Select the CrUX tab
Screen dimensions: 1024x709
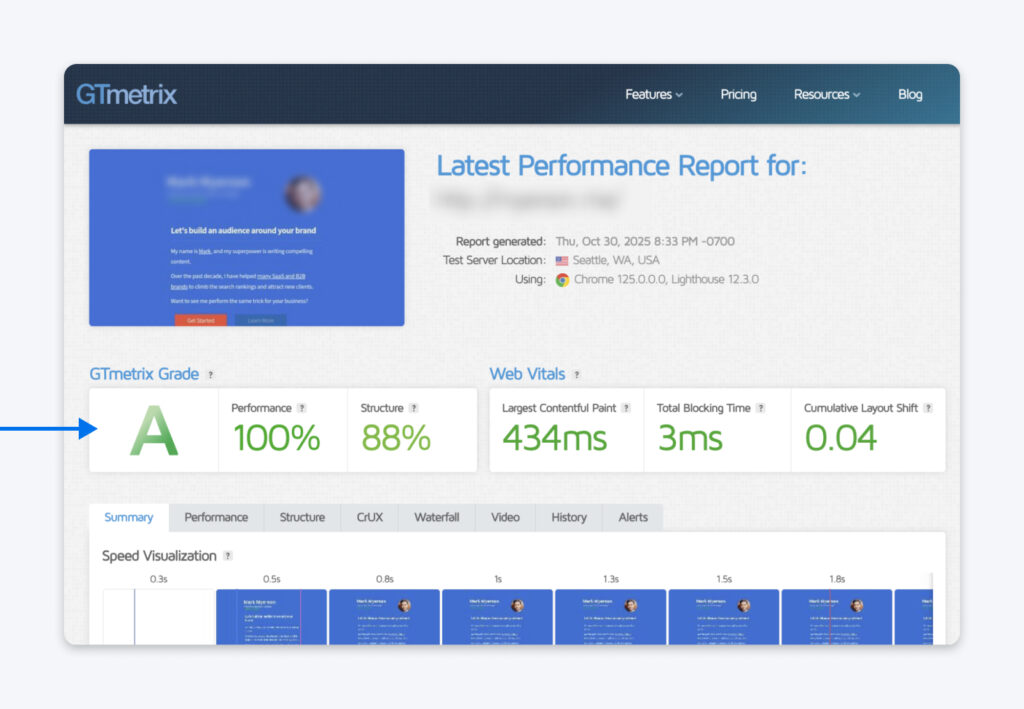tap(369, 517)
